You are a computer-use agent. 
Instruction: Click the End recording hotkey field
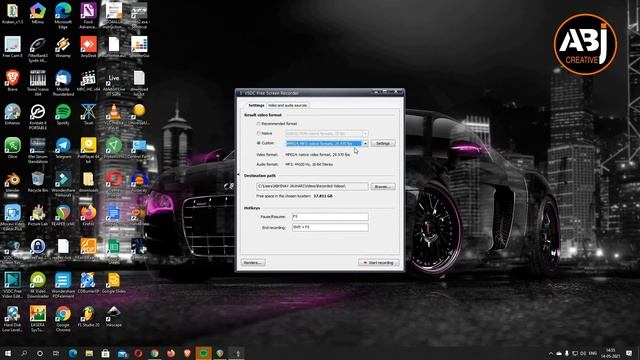click(x=330, y=227)
